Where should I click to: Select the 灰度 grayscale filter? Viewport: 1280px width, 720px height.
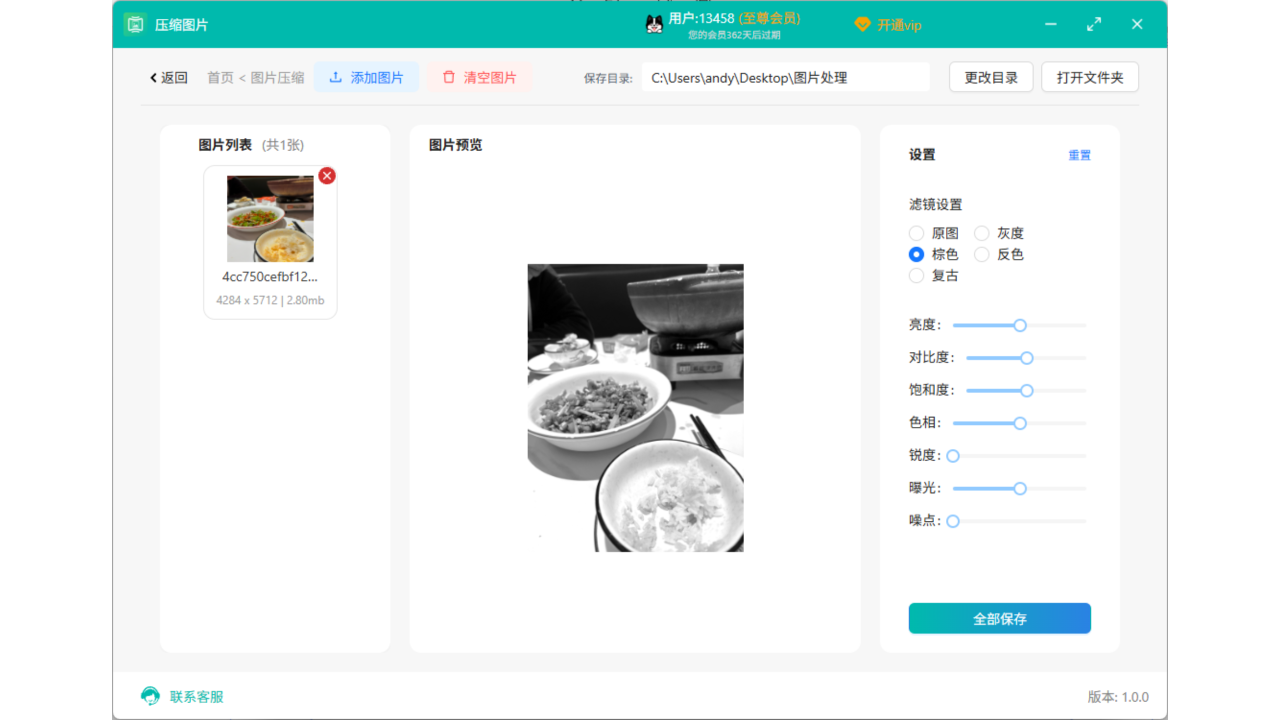[983, 232]
